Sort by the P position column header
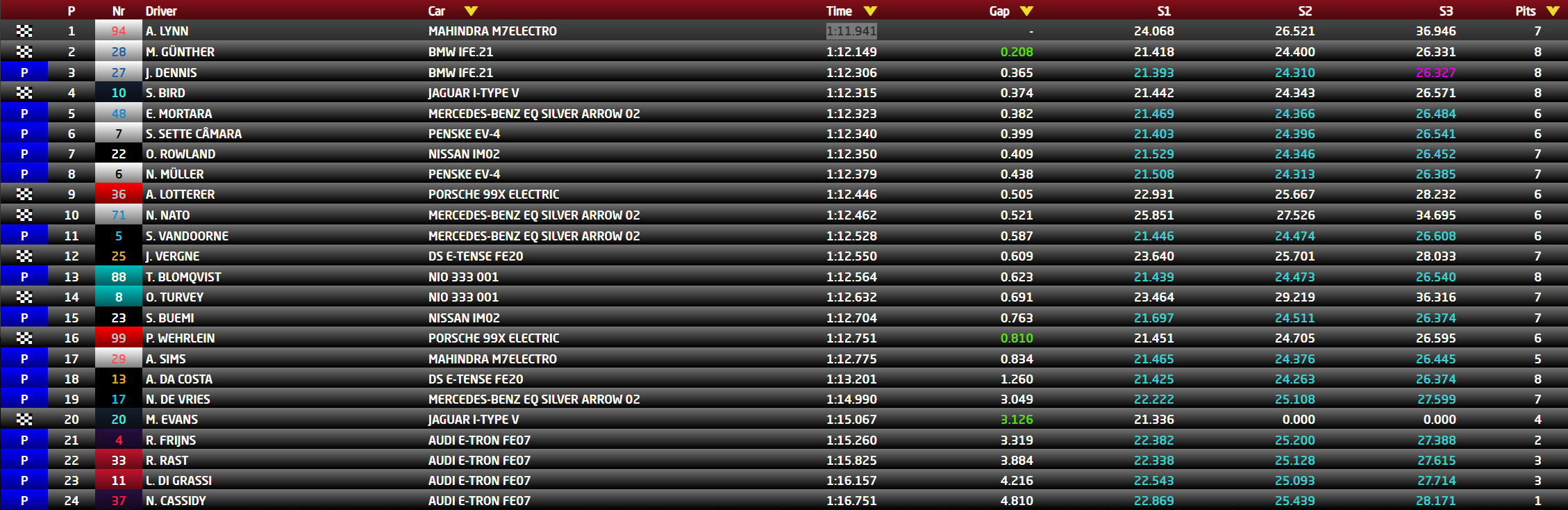 [x=72, y=11]
